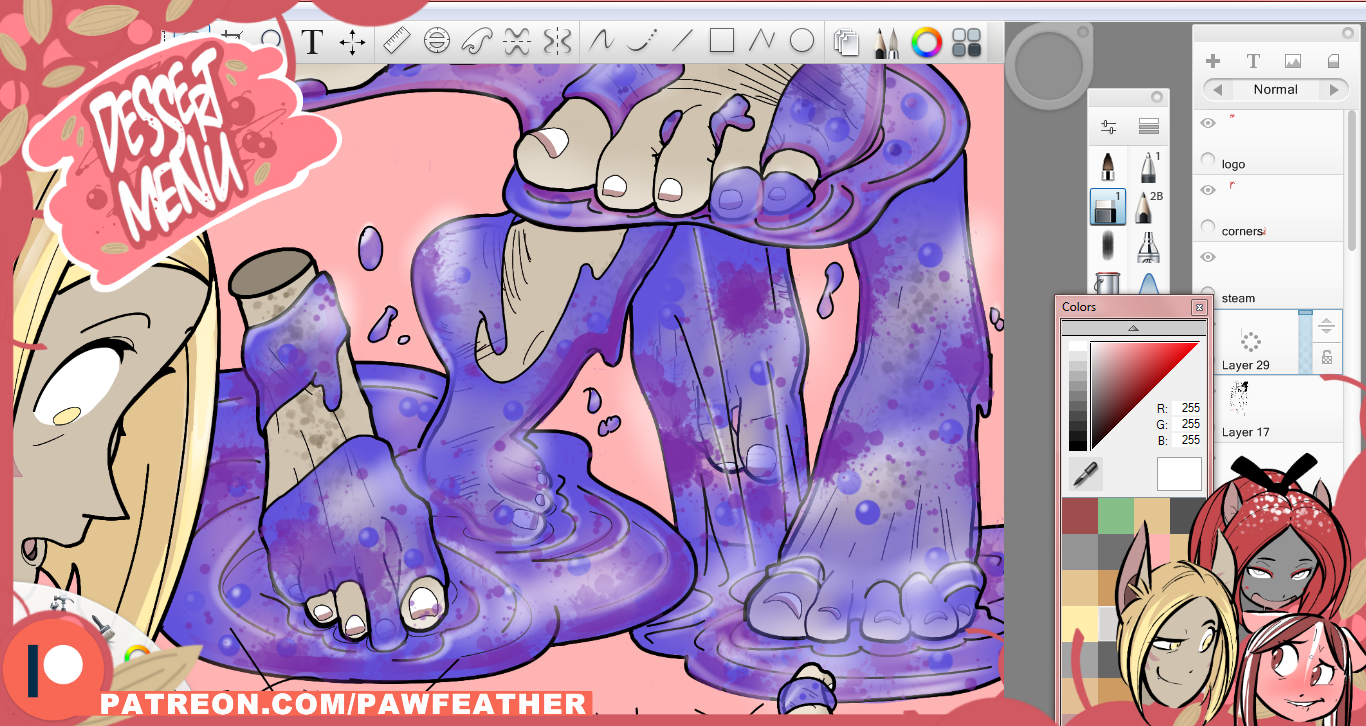
Task: Choose the Oval draw style
Action: point(802,41)
